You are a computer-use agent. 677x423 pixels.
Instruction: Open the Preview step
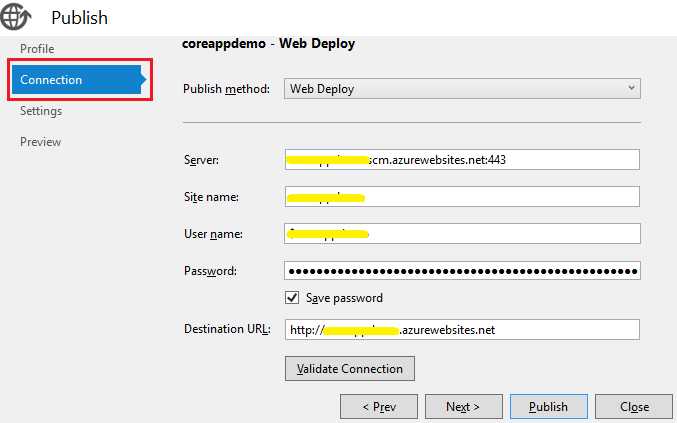point(41,142)
